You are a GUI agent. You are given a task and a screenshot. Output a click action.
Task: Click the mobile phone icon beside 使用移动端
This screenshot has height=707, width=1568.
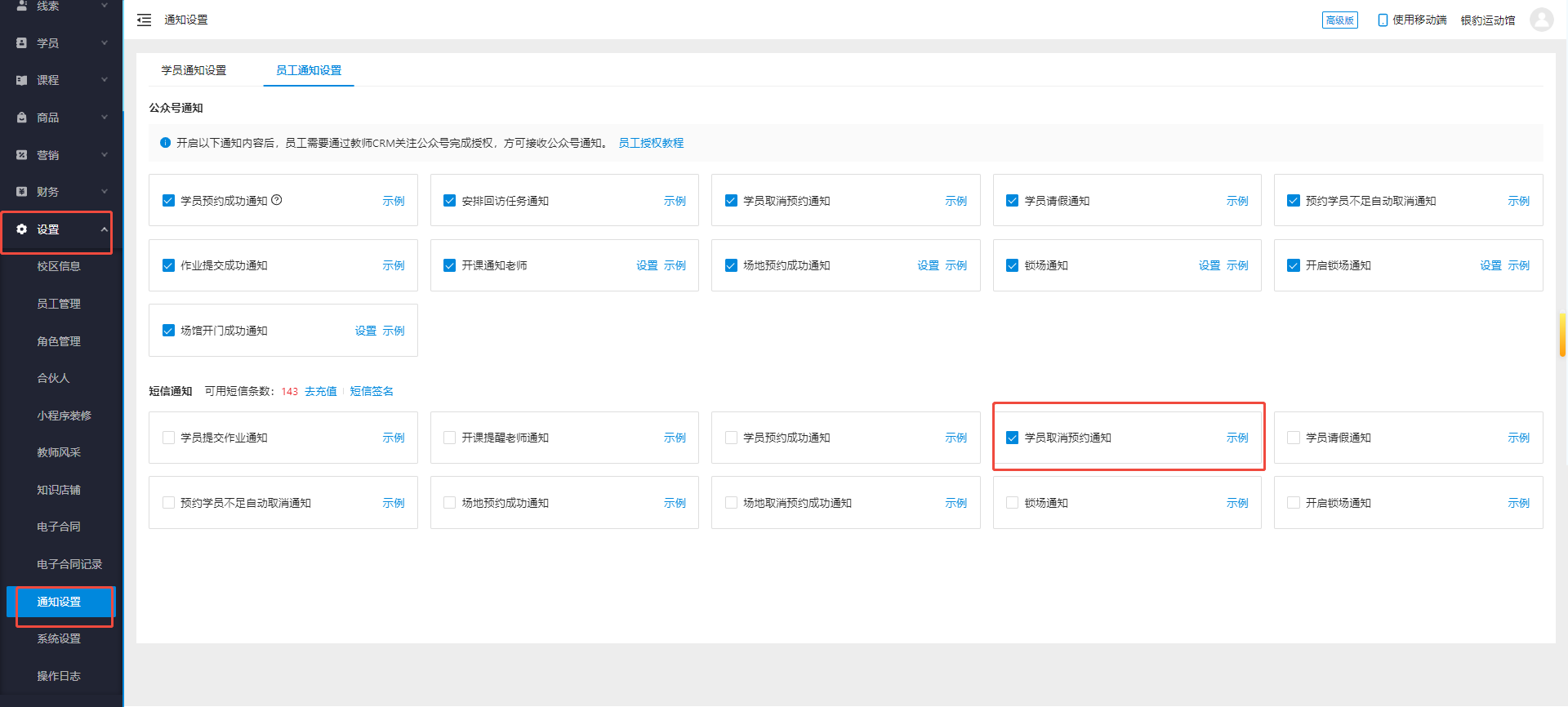pyautogui.click(x=1383, y=20)
